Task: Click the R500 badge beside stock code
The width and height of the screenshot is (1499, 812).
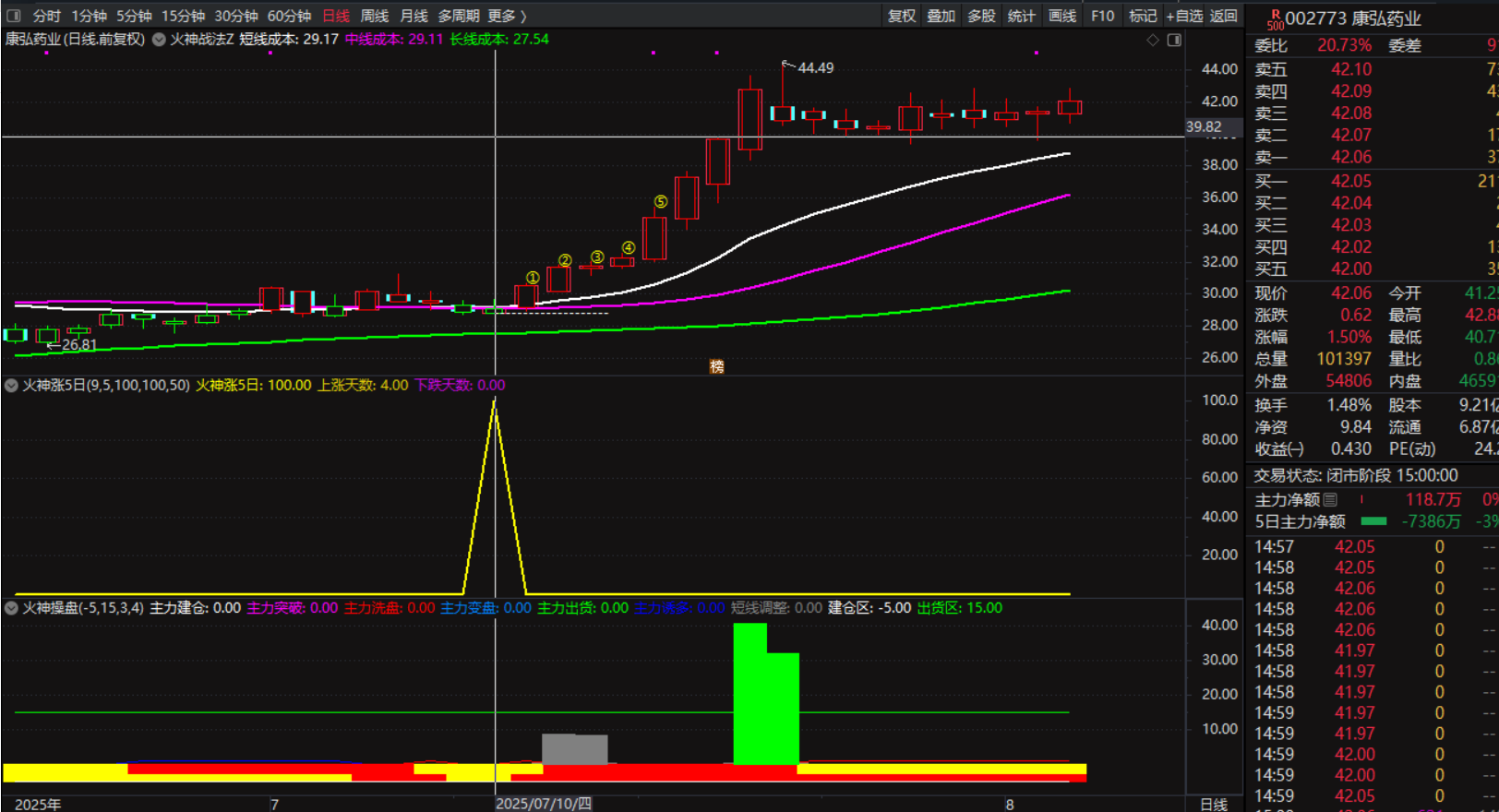Action: tap(1275, 20)
